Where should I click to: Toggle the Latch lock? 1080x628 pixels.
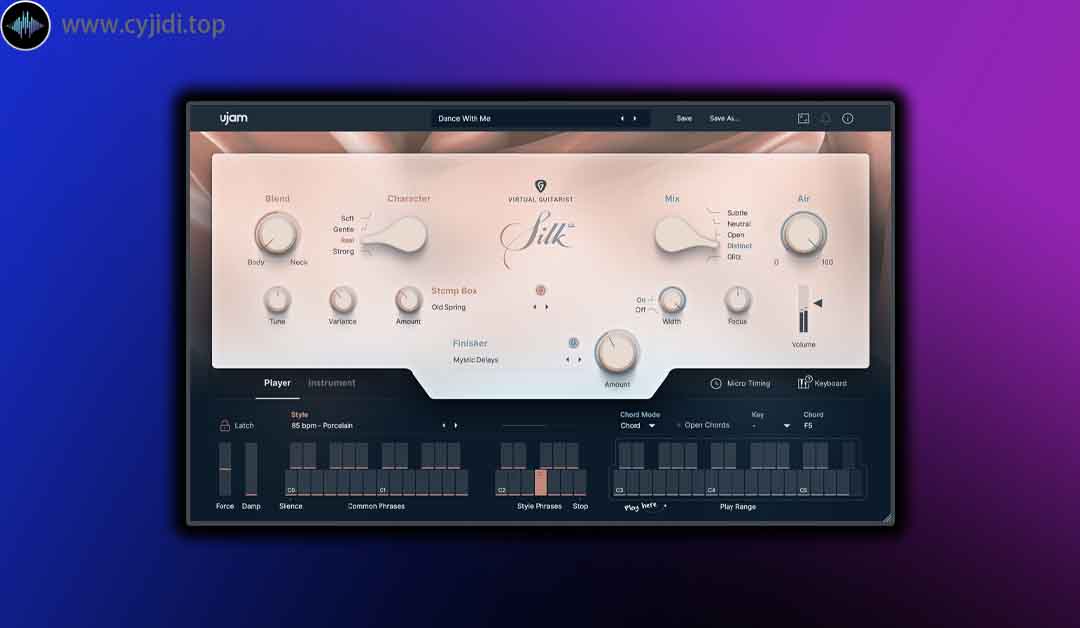(225, 426)
